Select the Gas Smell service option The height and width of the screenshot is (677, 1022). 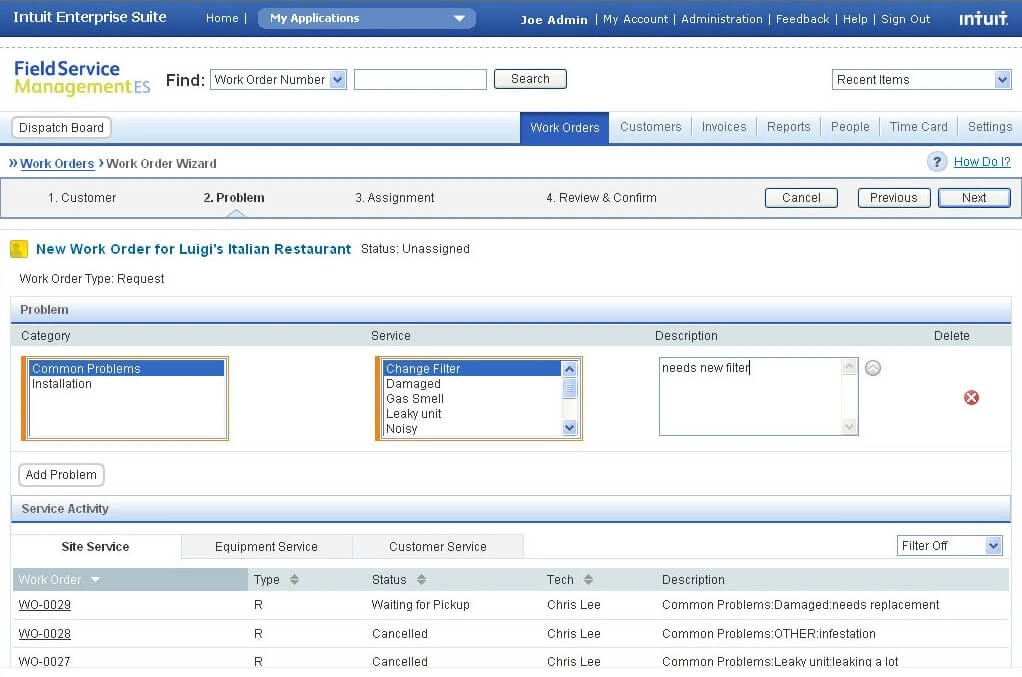[x=472, y=399]
